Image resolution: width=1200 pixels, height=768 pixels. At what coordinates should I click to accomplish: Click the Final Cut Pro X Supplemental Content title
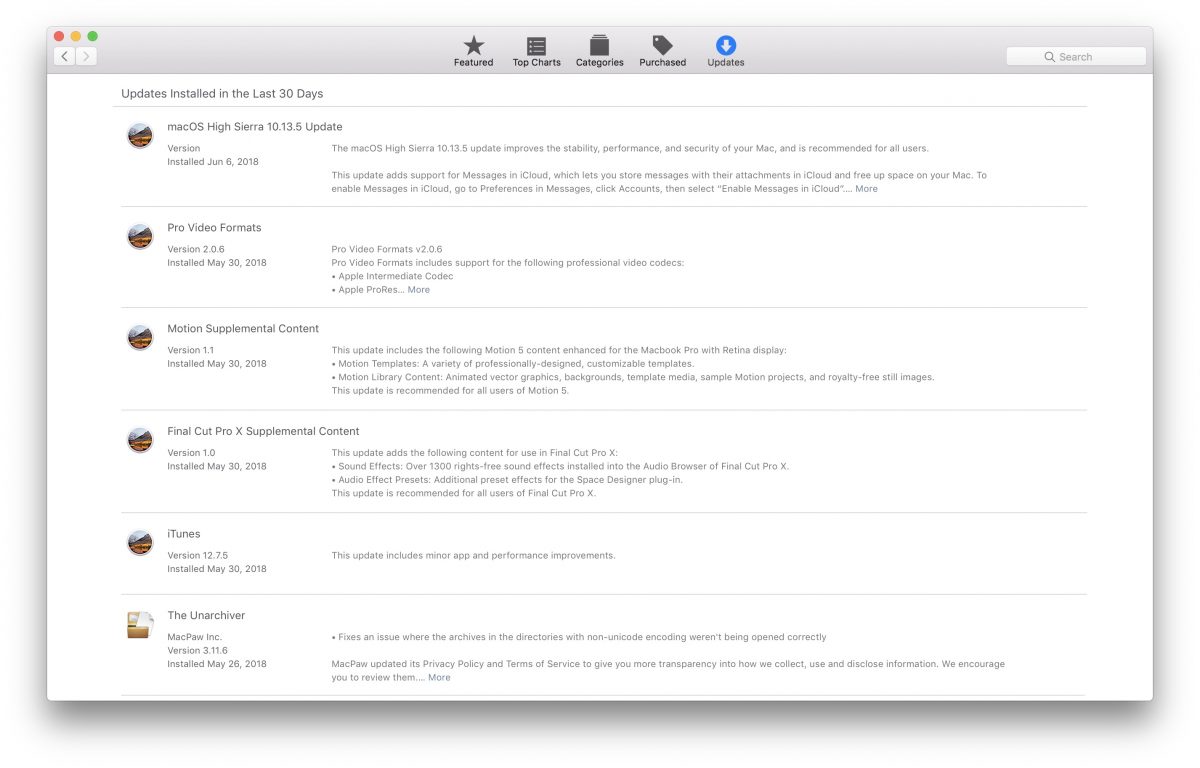coord(263,432)
